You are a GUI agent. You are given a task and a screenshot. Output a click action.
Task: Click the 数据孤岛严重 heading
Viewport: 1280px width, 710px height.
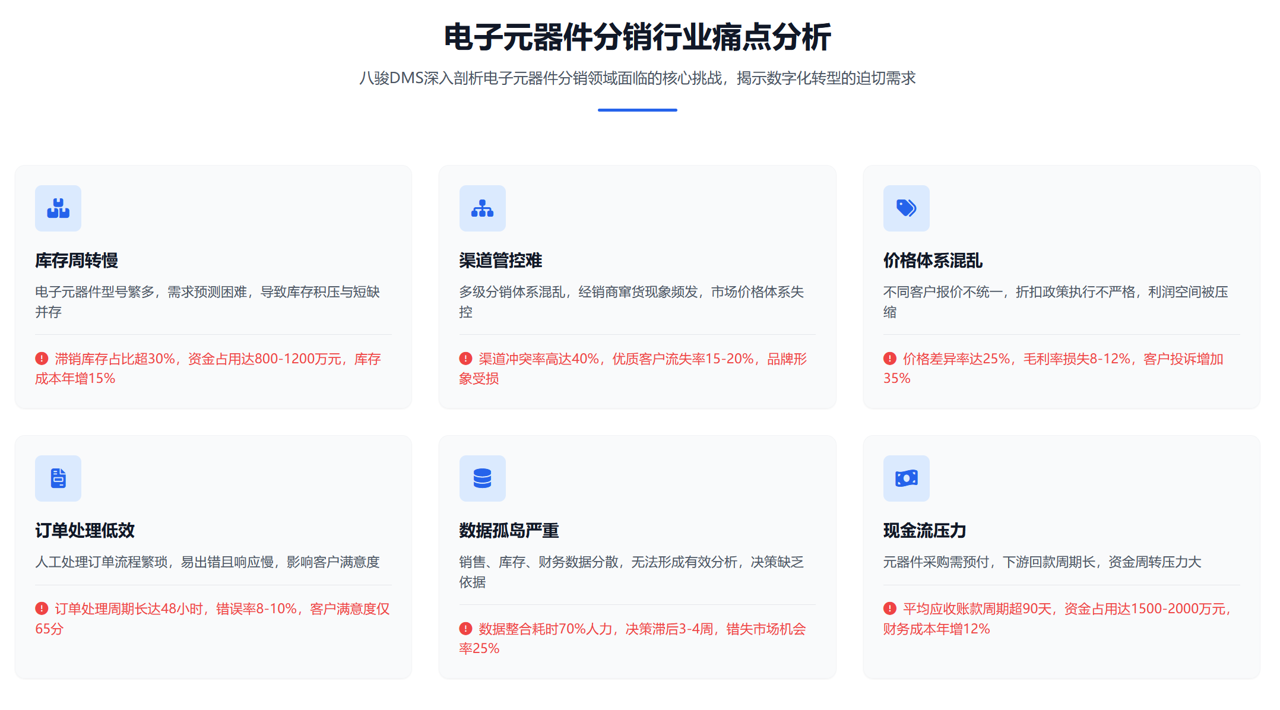pos(509,531)
